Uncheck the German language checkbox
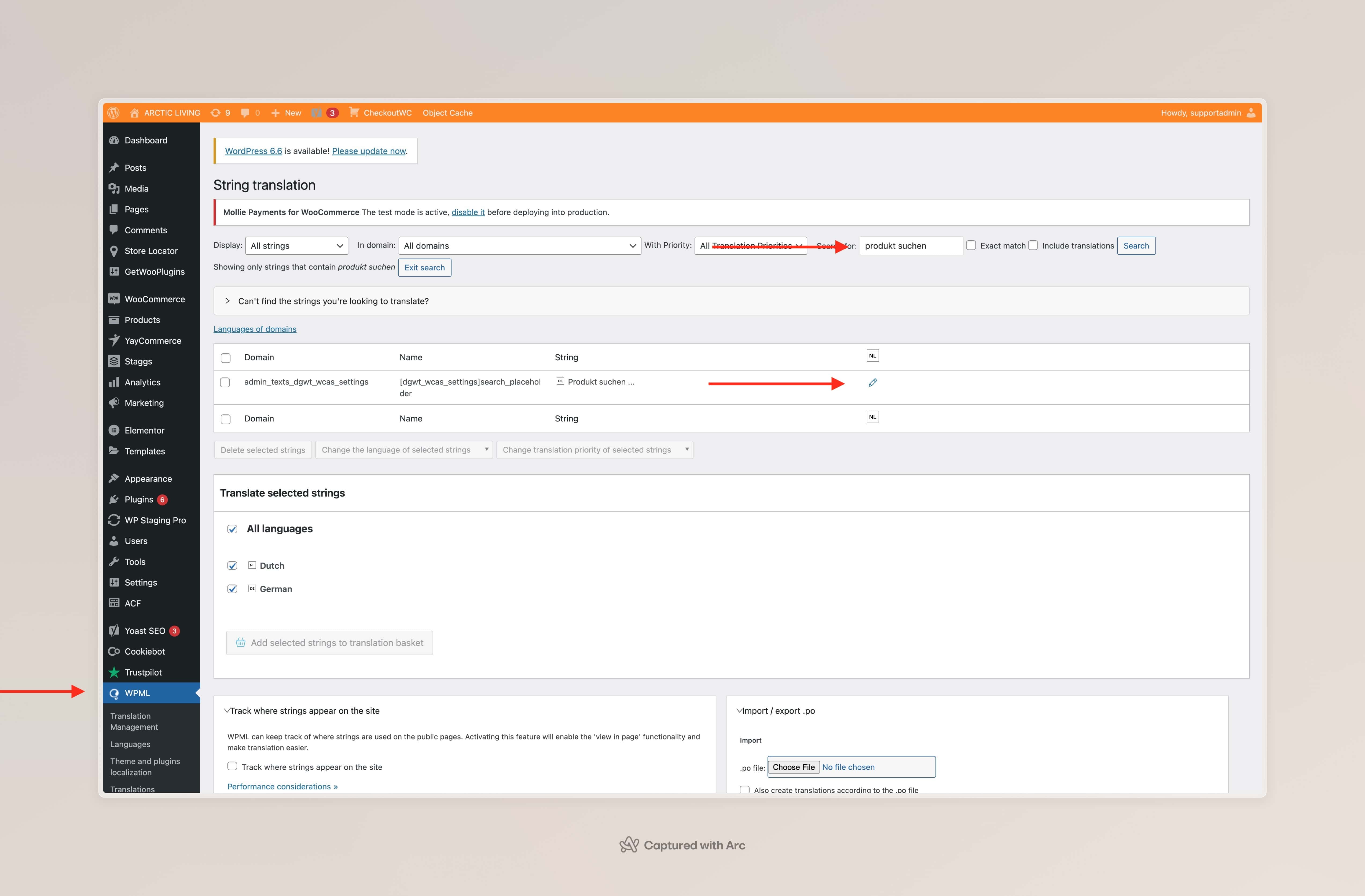Viewport: 1365px width, 896px height. (x=232, y=589)
